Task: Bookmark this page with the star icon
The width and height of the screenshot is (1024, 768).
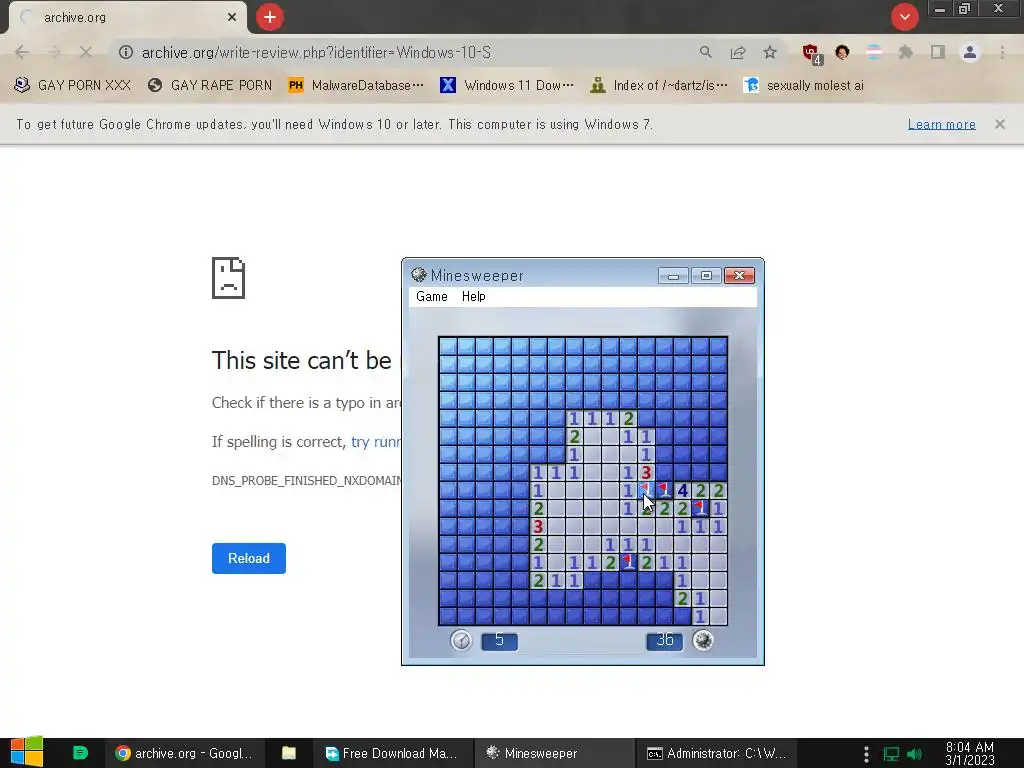Action: [x=770, y=52]
